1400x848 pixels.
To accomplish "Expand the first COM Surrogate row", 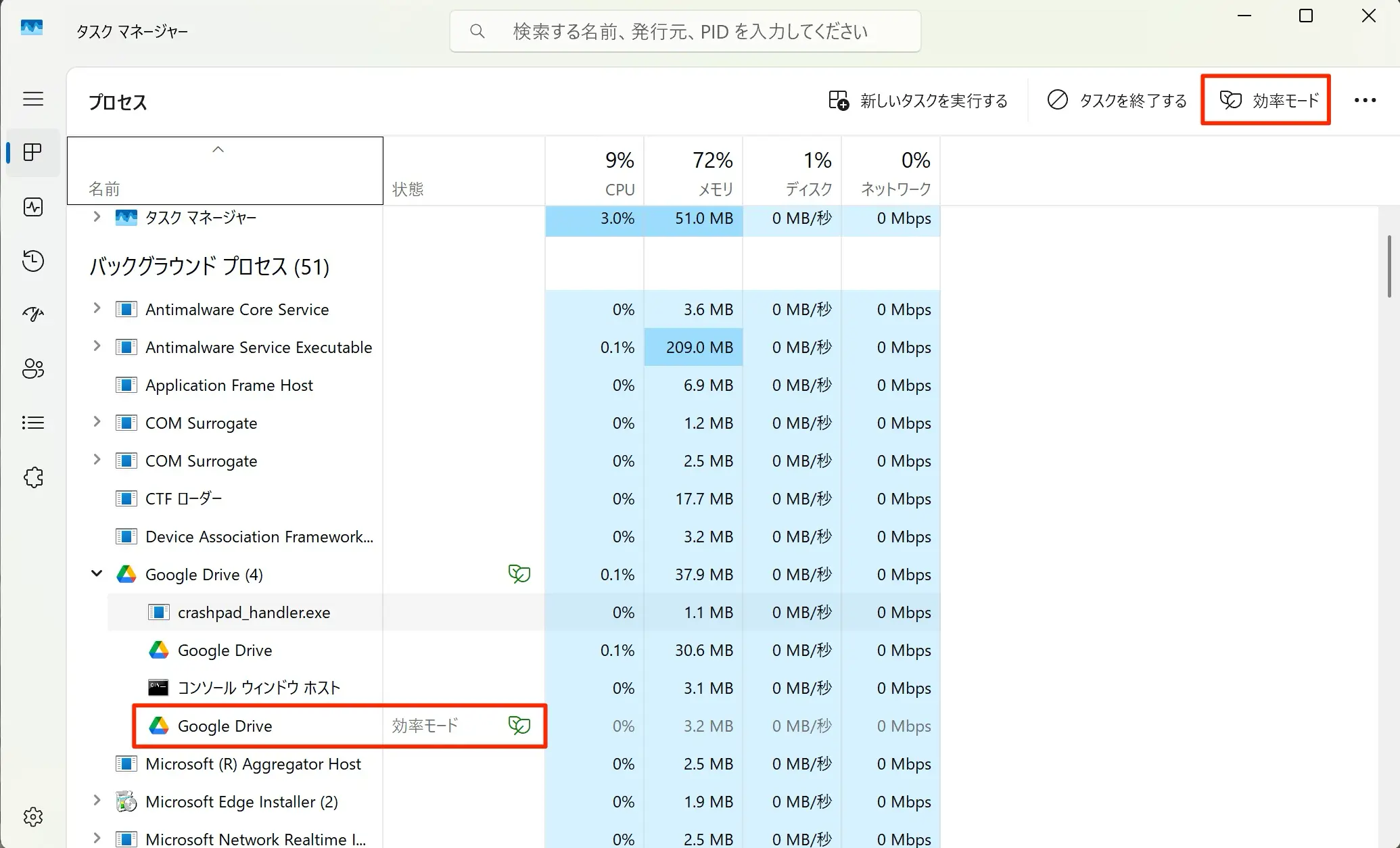I will (x=97, y=422).
